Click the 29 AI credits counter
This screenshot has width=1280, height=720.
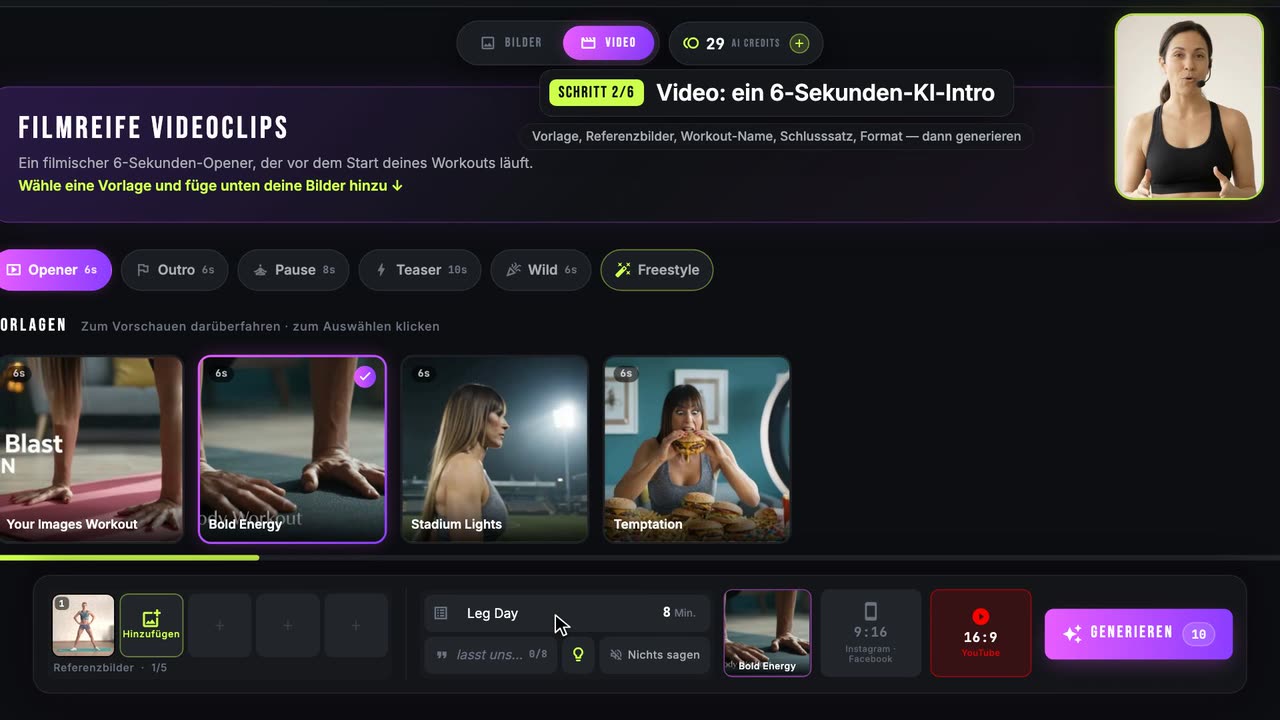pos(745,43)
